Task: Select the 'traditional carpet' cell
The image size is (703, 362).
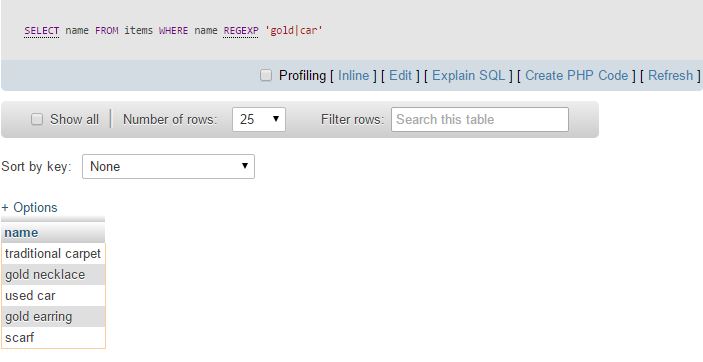Action: pyautogui.click(x=53, y=253)
